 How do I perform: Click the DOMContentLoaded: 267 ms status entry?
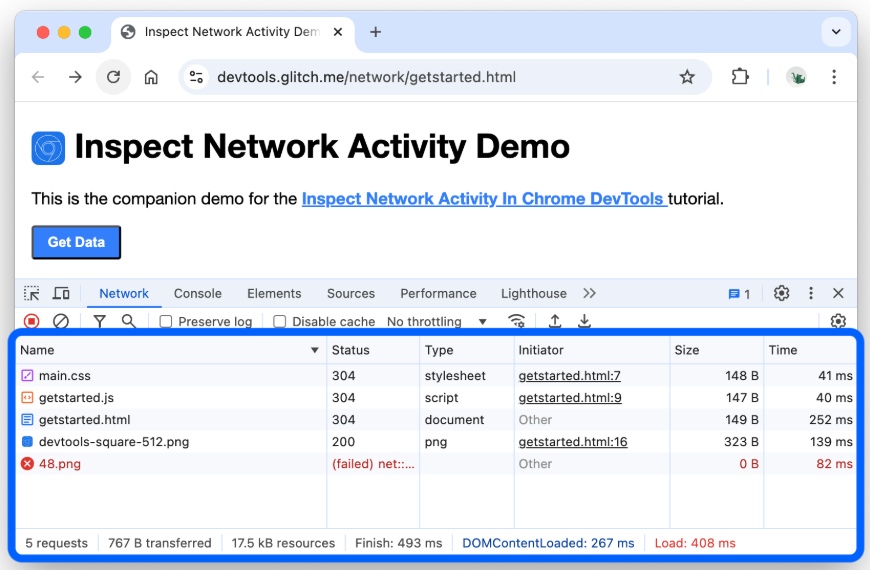click(548, 543)
